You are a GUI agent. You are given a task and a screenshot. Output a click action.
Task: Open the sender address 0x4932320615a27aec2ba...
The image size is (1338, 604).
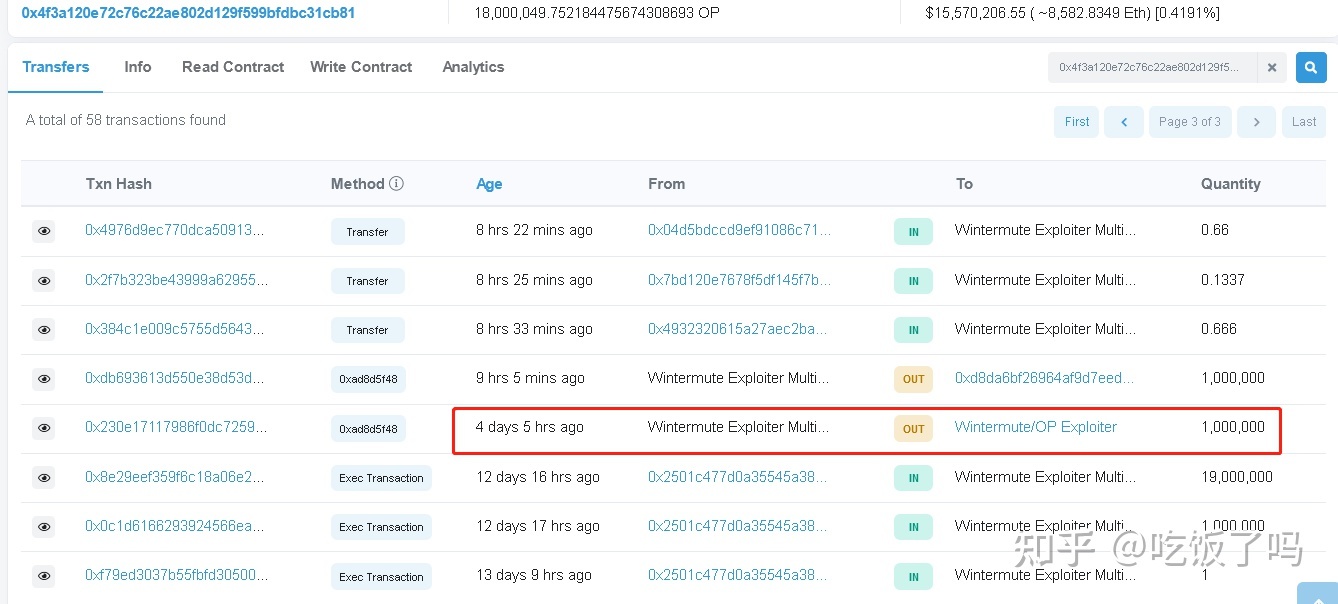click(739, 329)
